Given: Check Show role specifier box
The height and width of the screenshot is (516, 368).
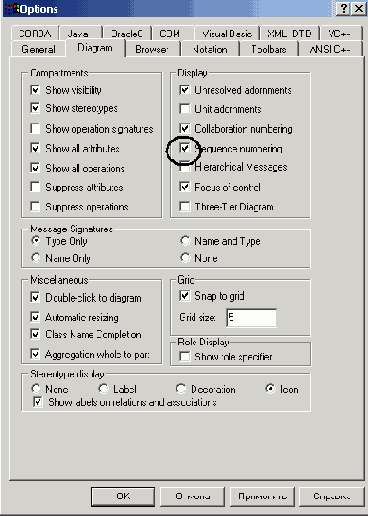Looking at the screenshot, I should coord(184,356).
